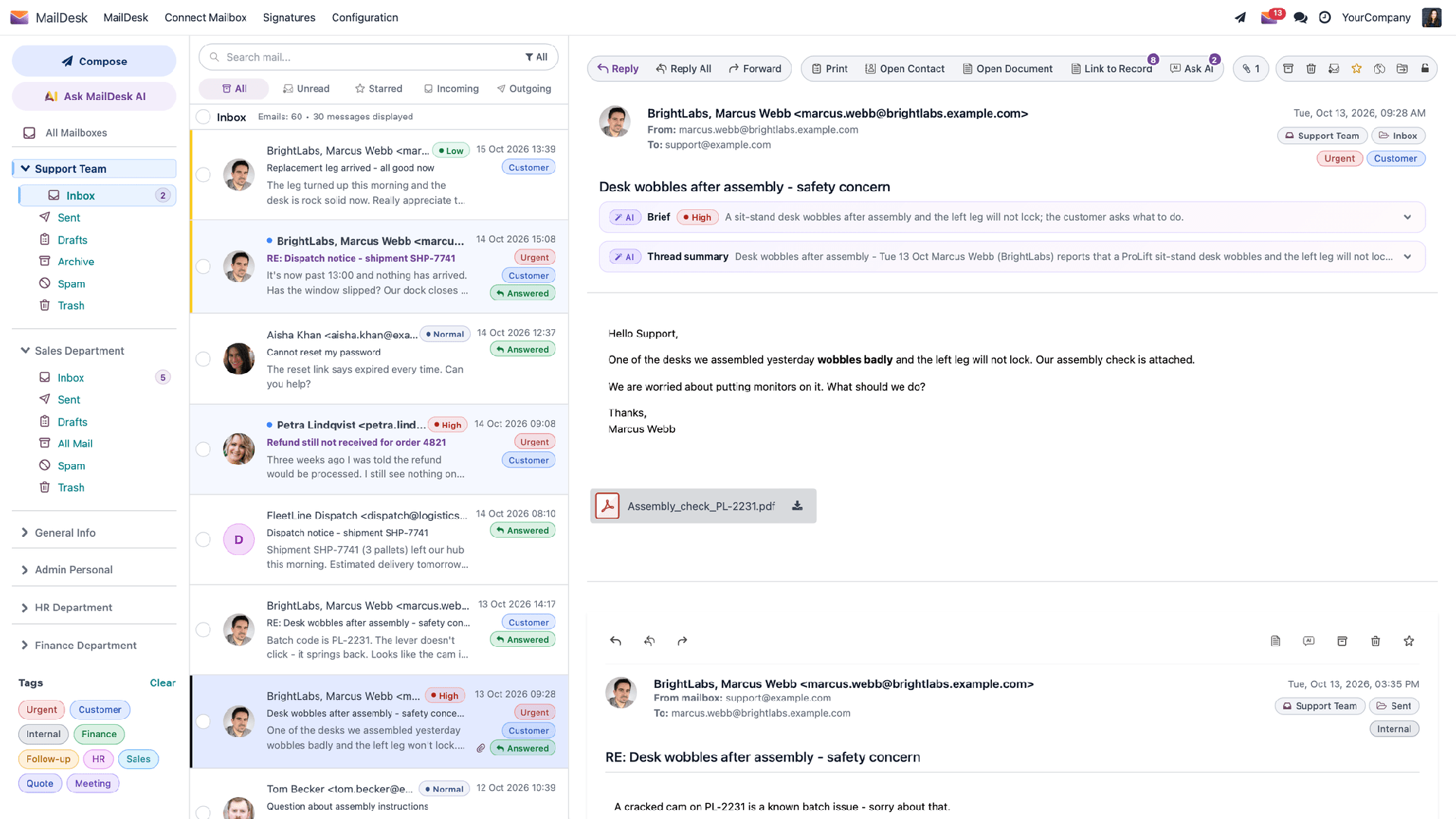Screen dimensions: 1456x819
Task: Collapse the Support Team mailbox
Action: (x=25, y=168)
